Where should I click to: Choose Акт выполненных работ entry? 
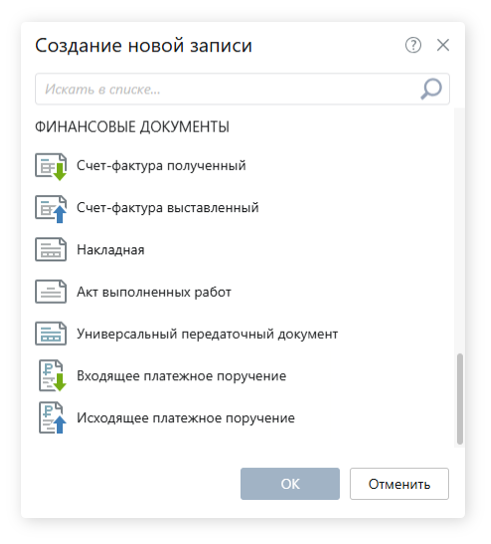click(x=154, y=292)
